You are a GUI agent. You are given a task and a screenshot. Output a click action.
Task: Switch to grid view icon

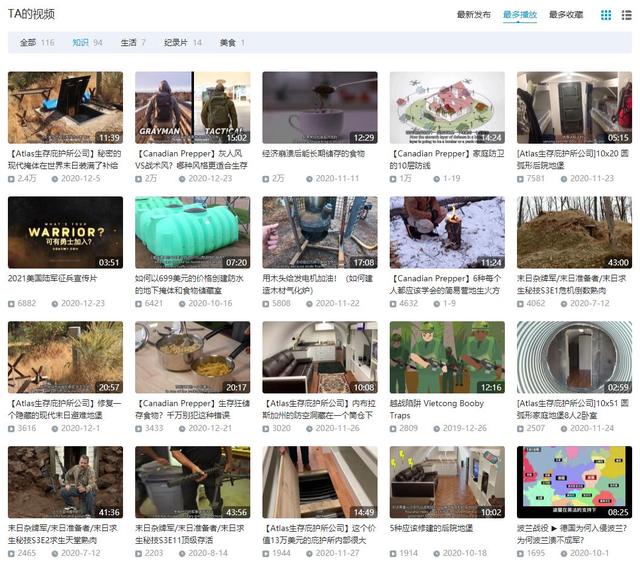pos(606,15)
